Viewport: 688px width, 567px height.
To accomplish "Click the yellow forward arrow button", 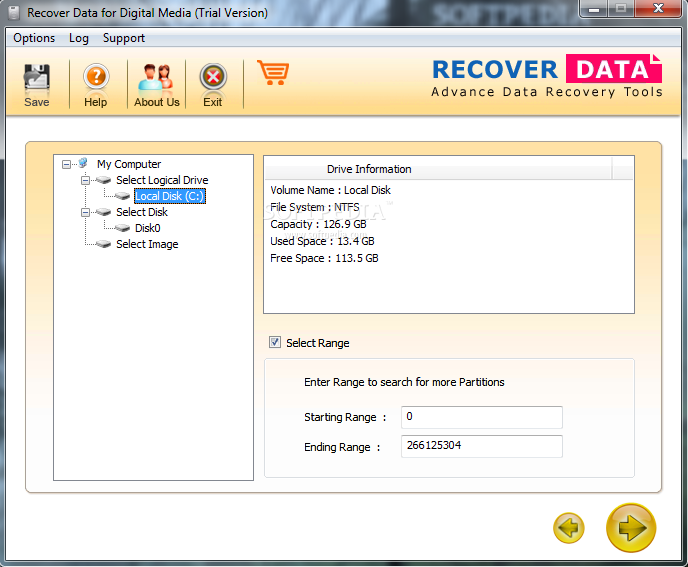I will tap(631, 527).
